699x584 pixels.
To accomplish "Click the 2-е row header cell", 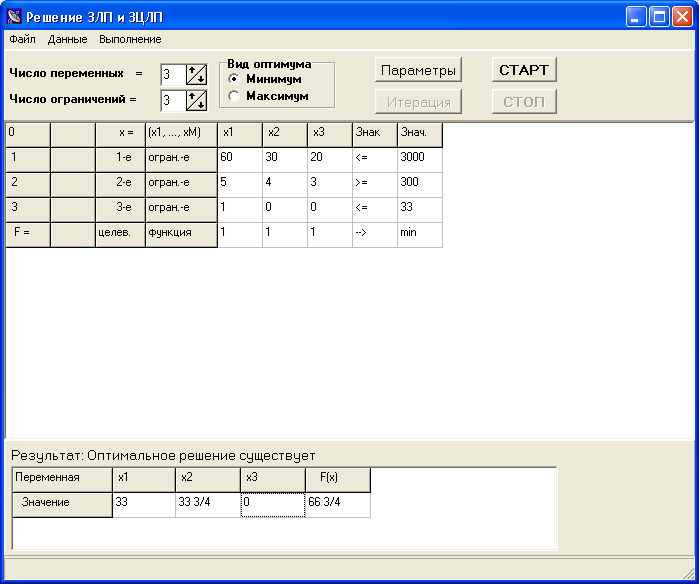I will click(120, 185).
